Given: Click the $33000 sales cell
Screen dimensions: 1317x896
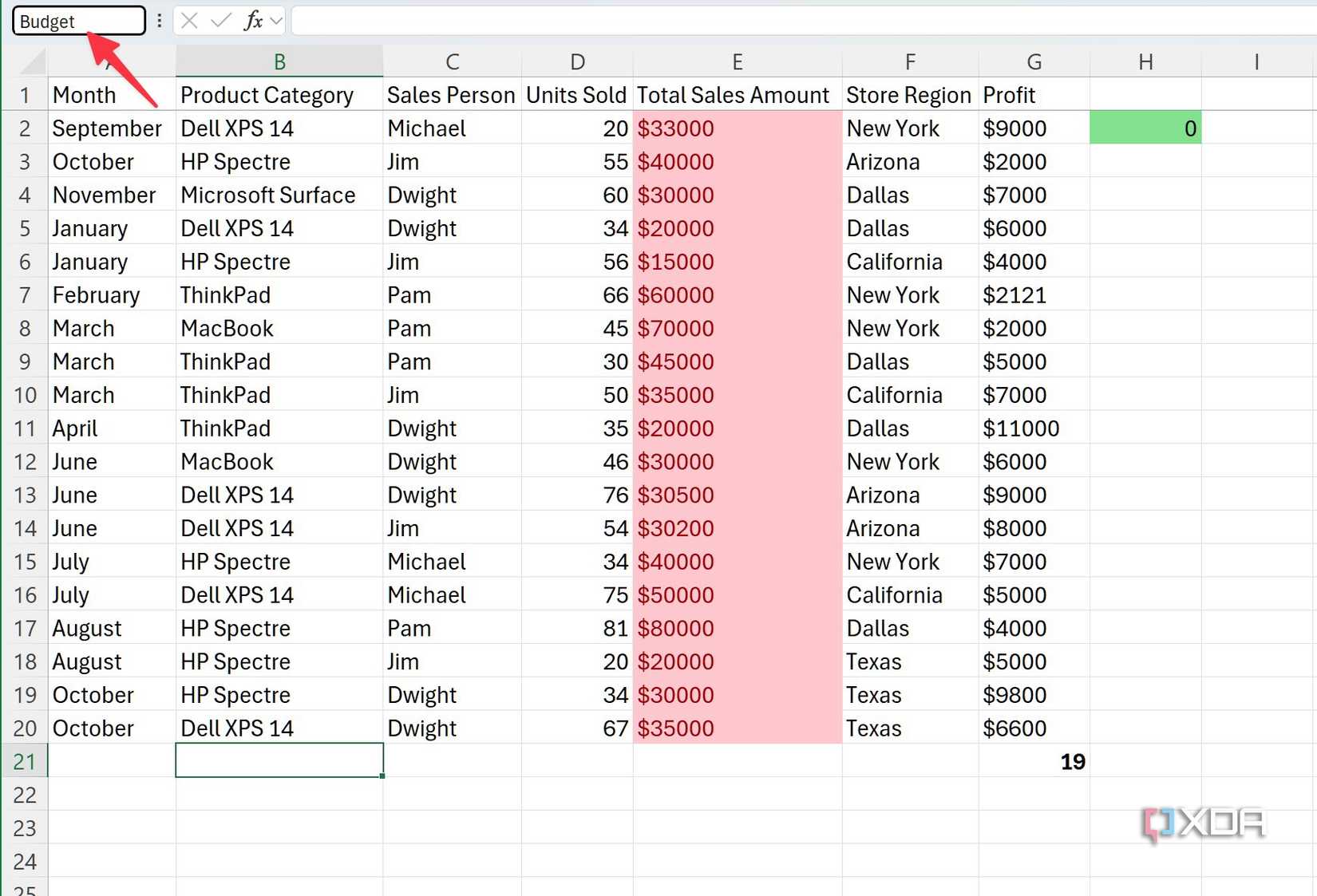Looking at the screenshot, I should [738, 128].
